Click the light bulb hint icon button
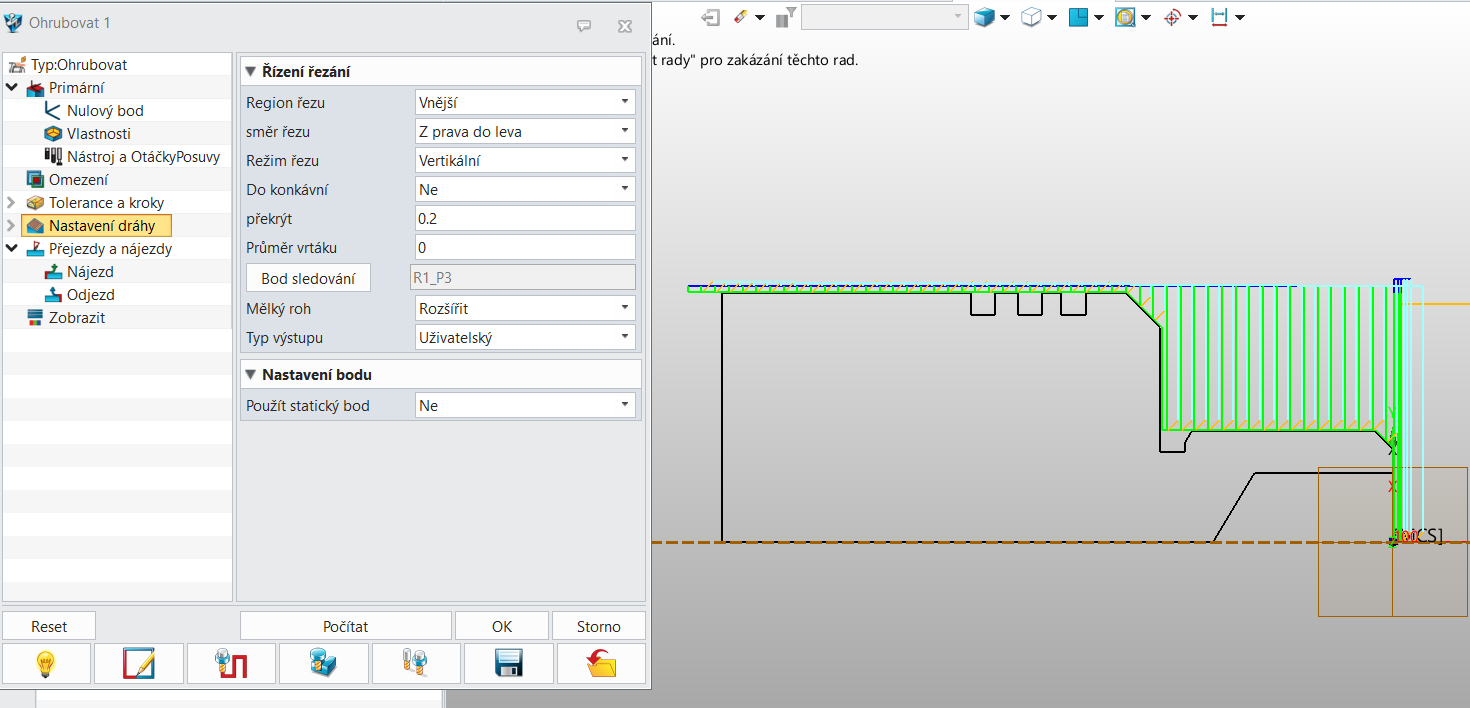This screenshot has height=708, width=1470. pyautogui.click(x=46, y=664)
